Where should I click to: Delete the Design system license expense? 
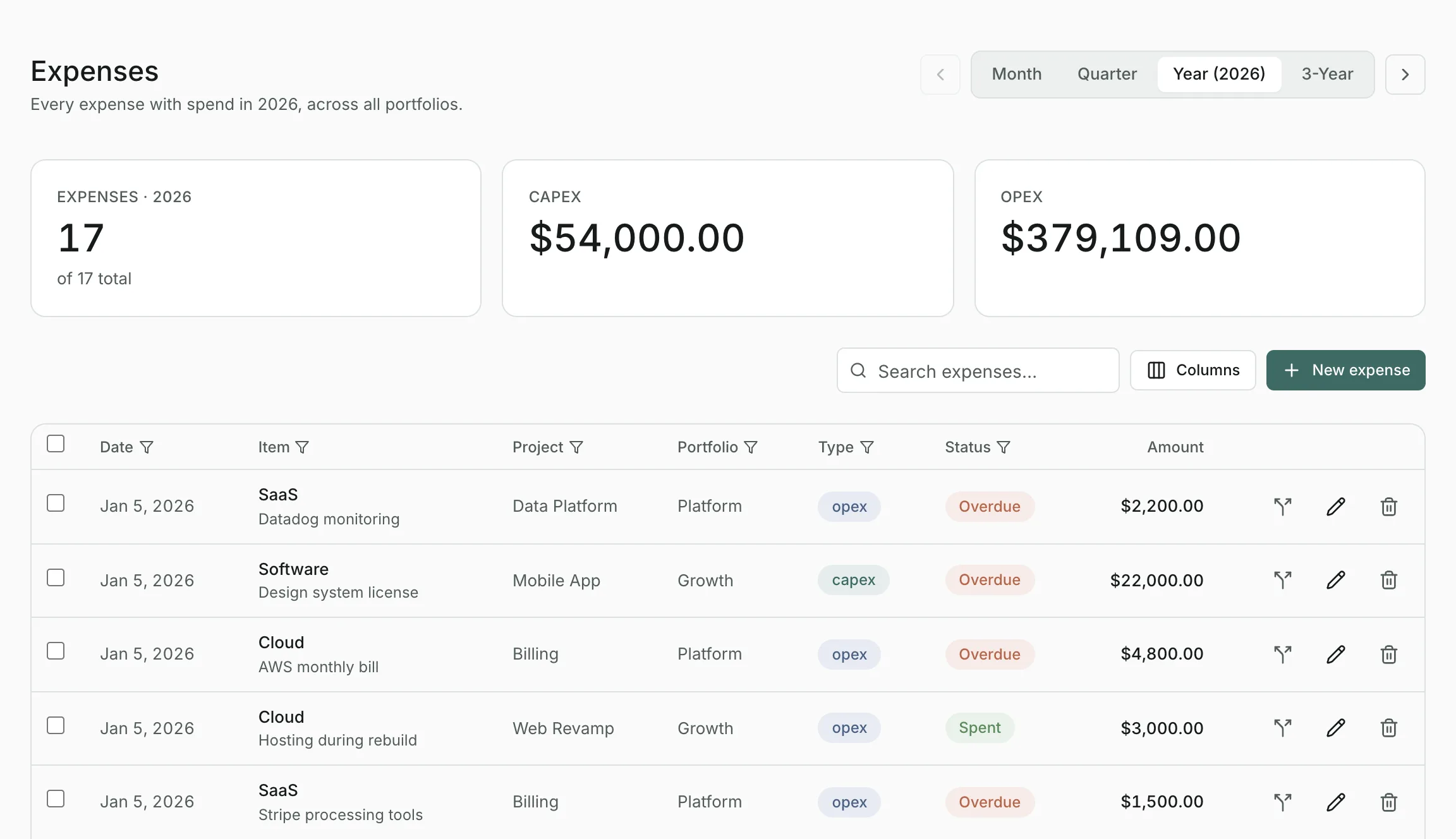pyautogui.click(x=1388, y=580)
